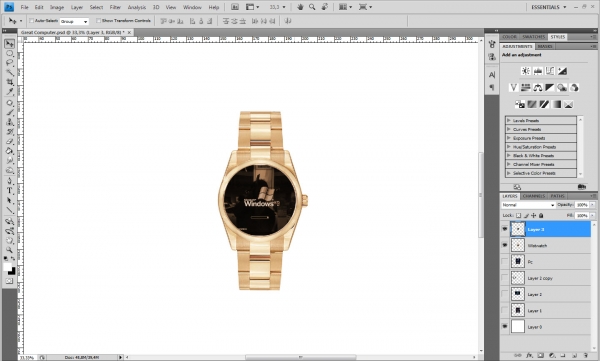
Task: Switch to the Channels tab
Action: tap(533, 196)
